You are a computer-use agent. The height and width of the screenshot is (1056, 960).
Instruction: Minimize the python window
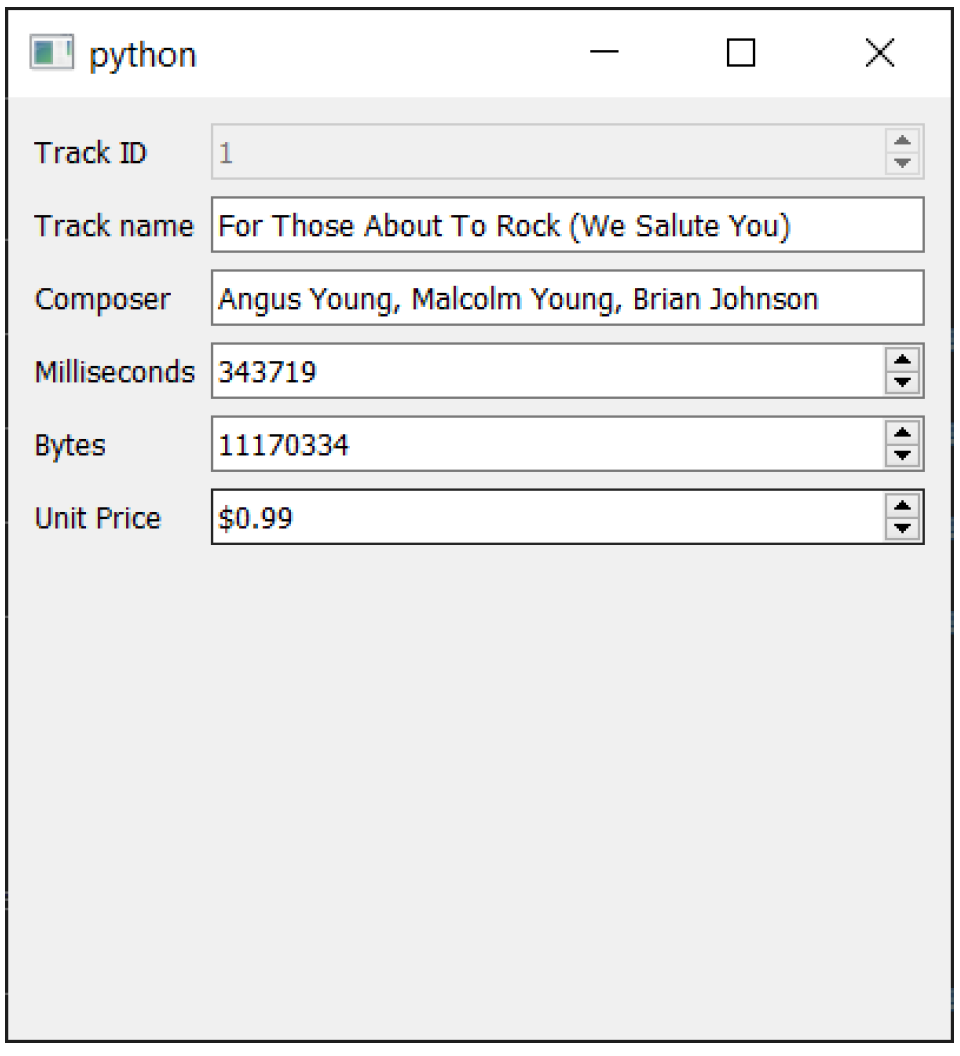[x=604, y=52]
